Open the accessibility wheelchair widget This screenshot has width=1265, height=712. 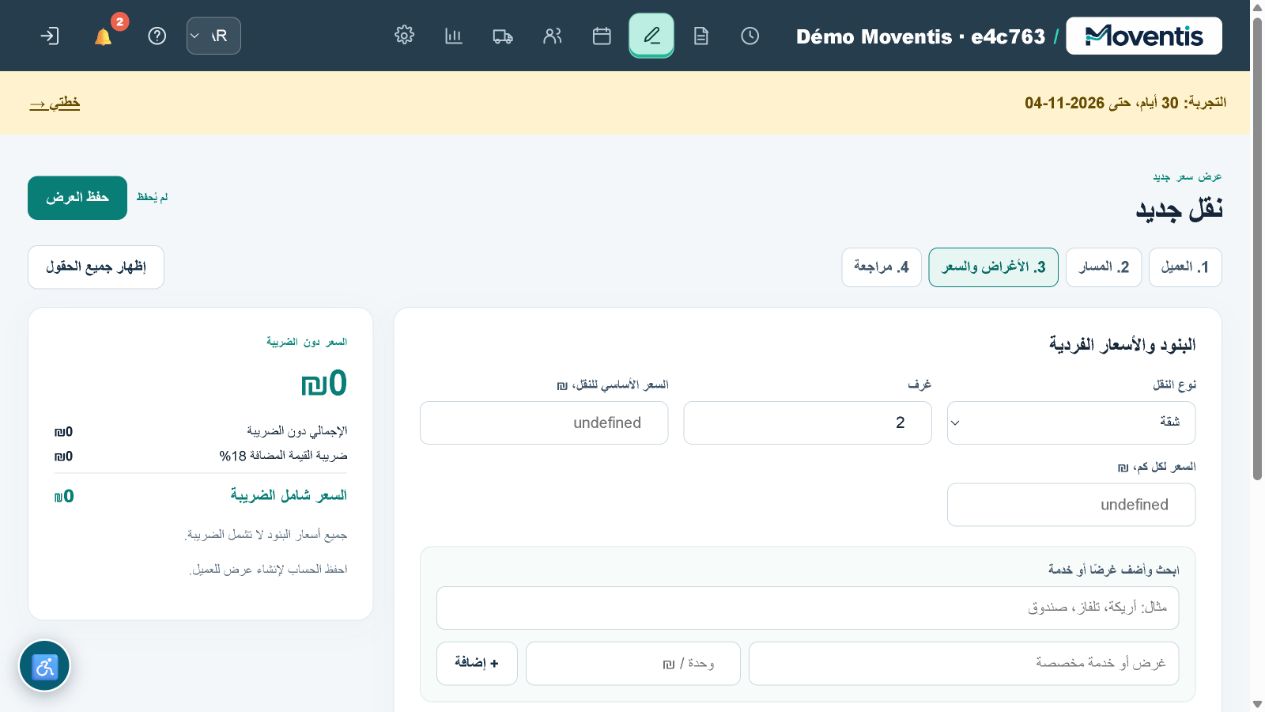click(x=45, y=666)
